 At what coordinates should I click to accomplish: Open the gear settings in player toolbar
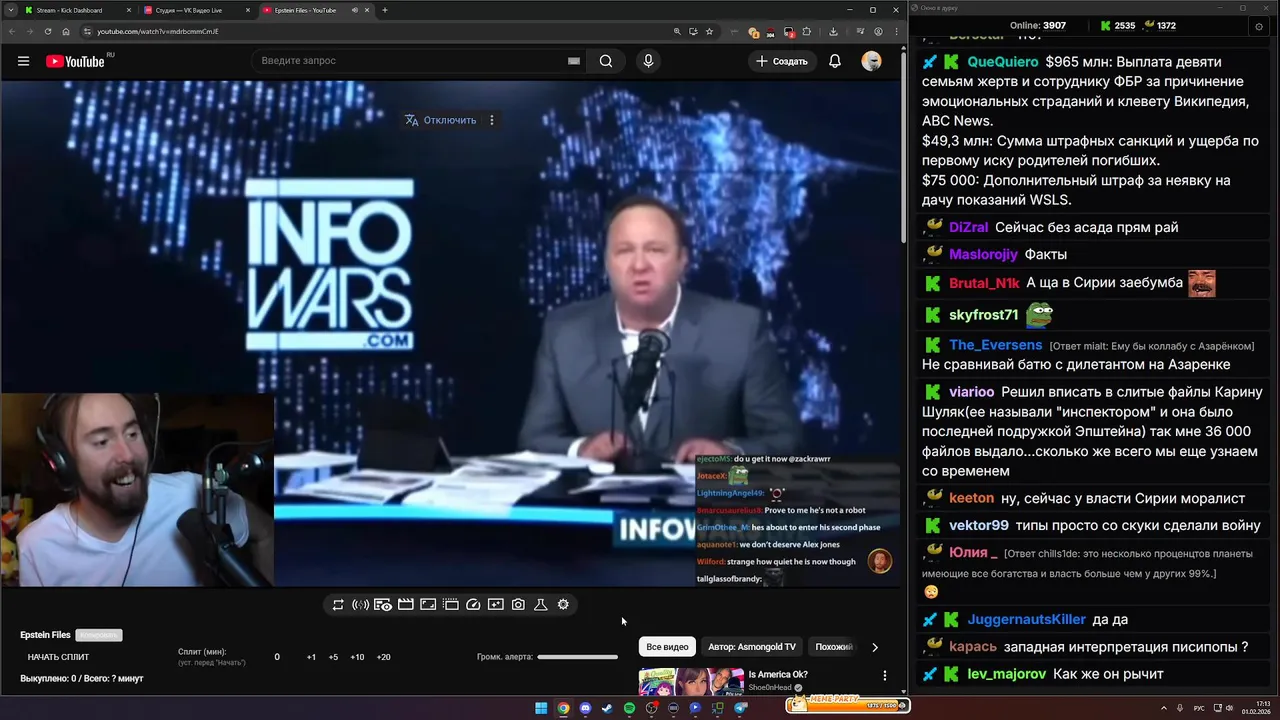click(563, 605)
